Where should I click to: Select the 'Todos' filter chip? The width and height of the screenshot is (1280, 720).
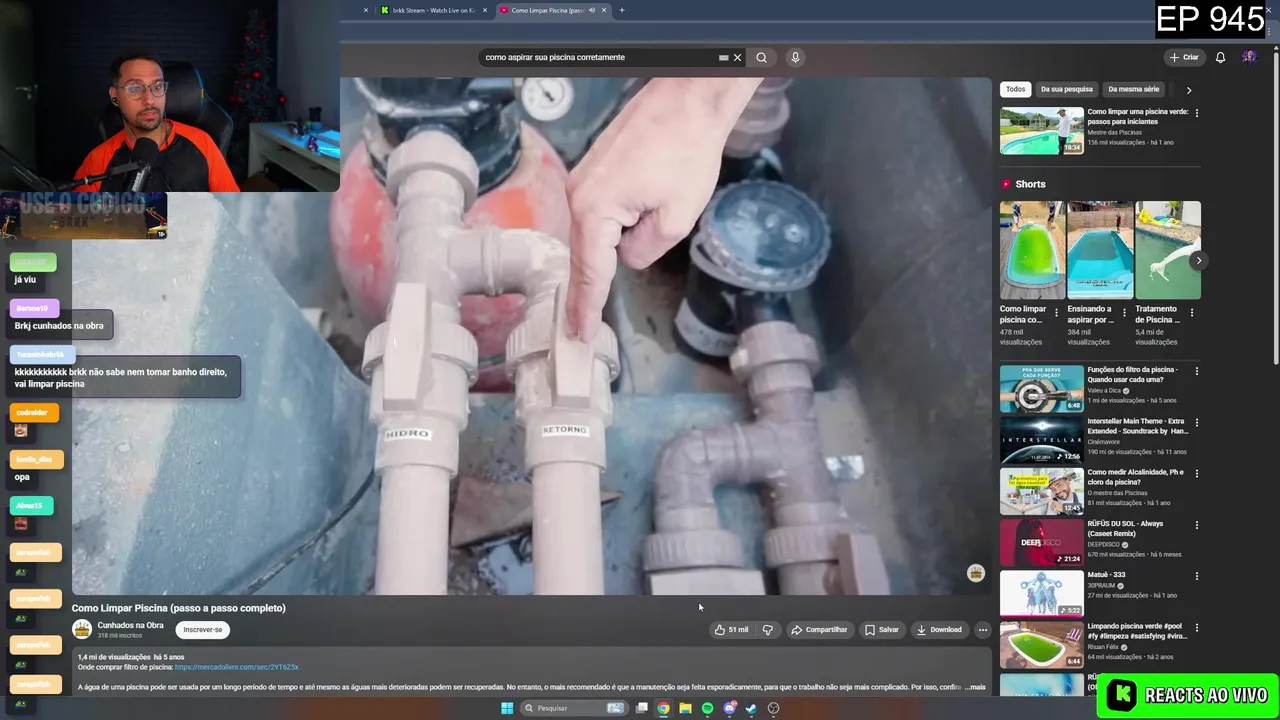[x=1015, y=89]
